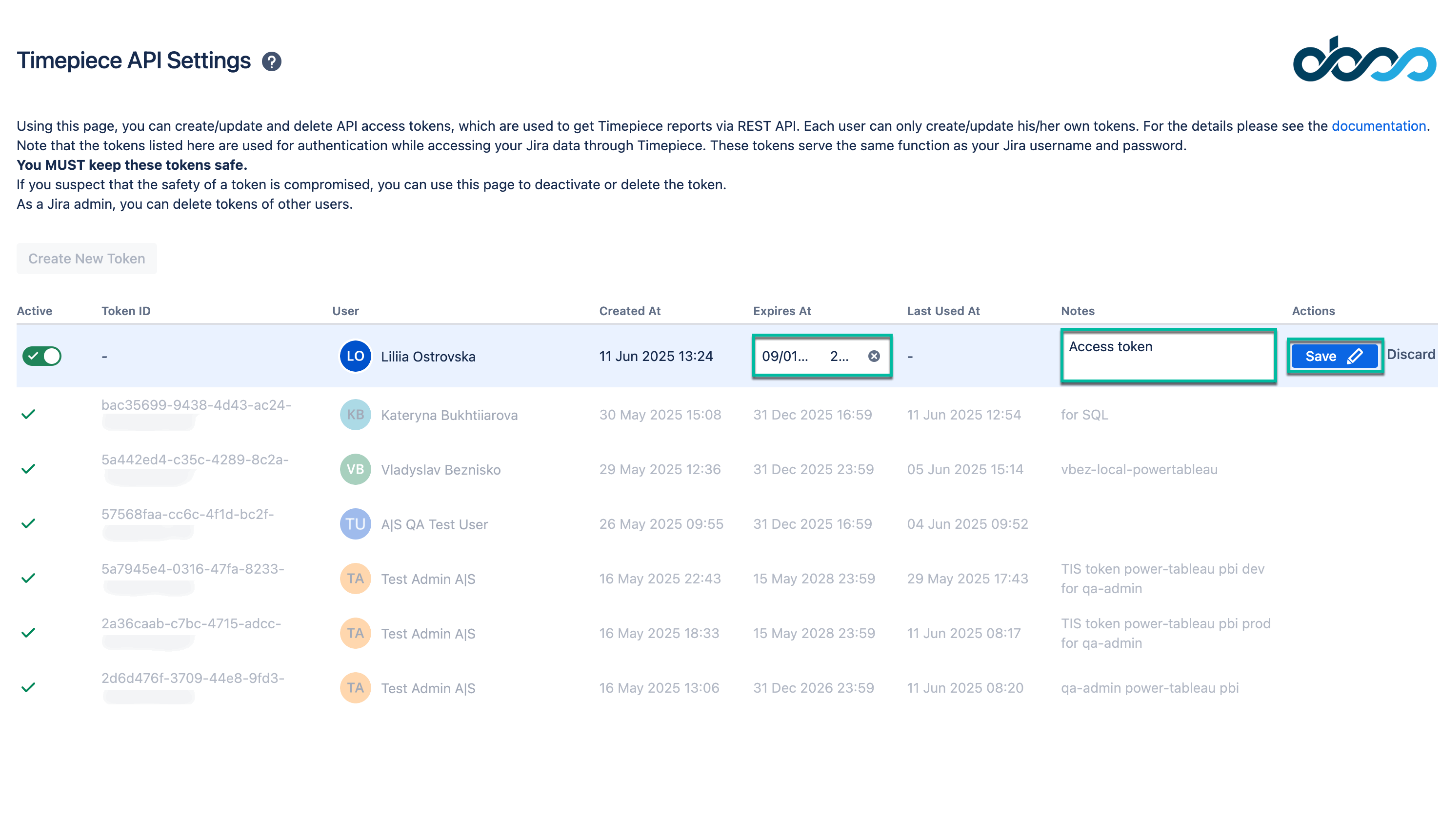This screenshot has width=1441, height=840.
Task: Click active checkmark for Vladyslav's token
Action: coord(29,469)
